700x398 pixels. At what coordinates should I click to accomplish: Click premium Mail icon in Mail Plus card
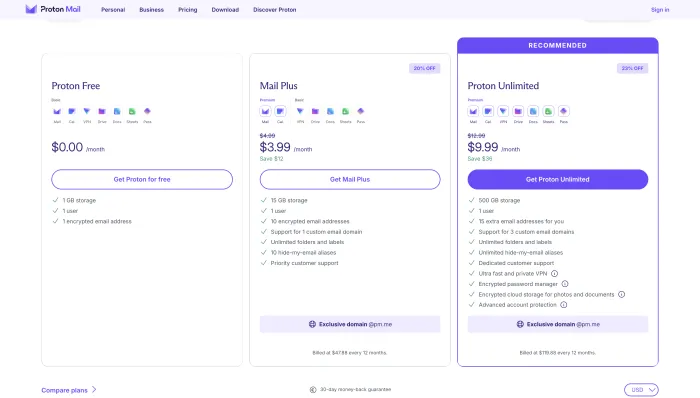(x=266, y=111)
